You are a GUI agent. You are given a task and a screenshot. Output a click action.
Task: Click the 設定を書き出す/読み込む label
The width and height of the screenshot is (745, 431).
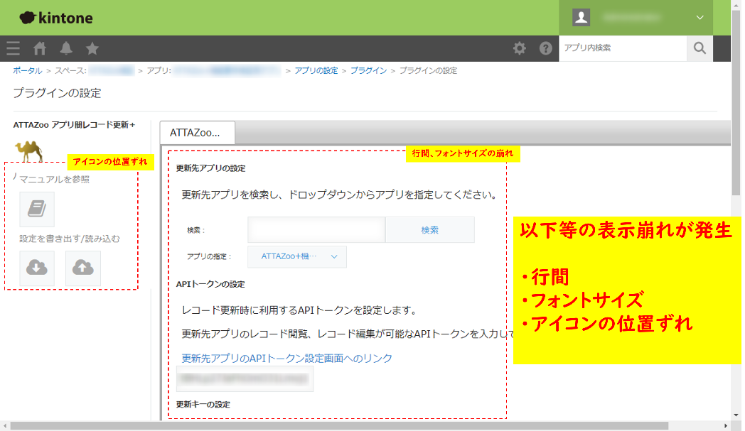tap(69, 239)
